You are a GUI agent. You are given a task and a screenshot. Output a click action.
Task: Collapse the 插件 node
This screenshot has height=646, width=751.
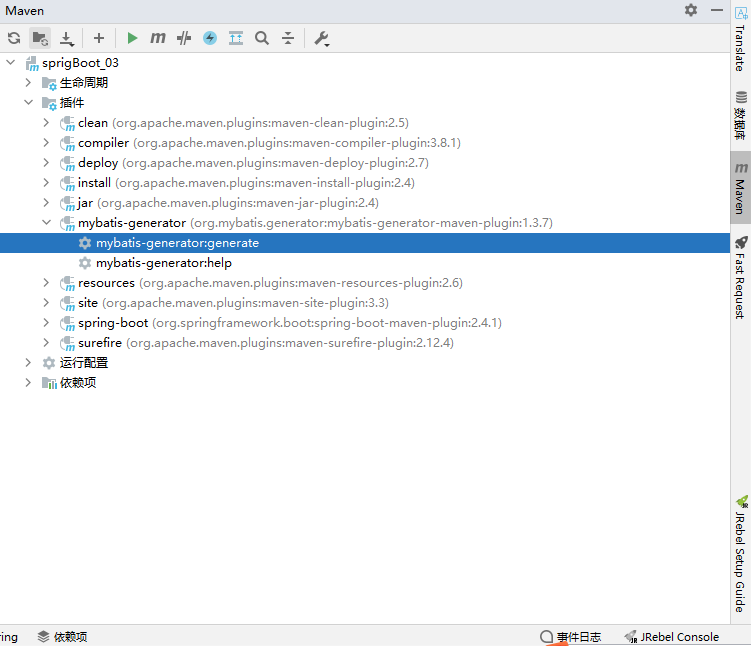(x=28, y=102)
